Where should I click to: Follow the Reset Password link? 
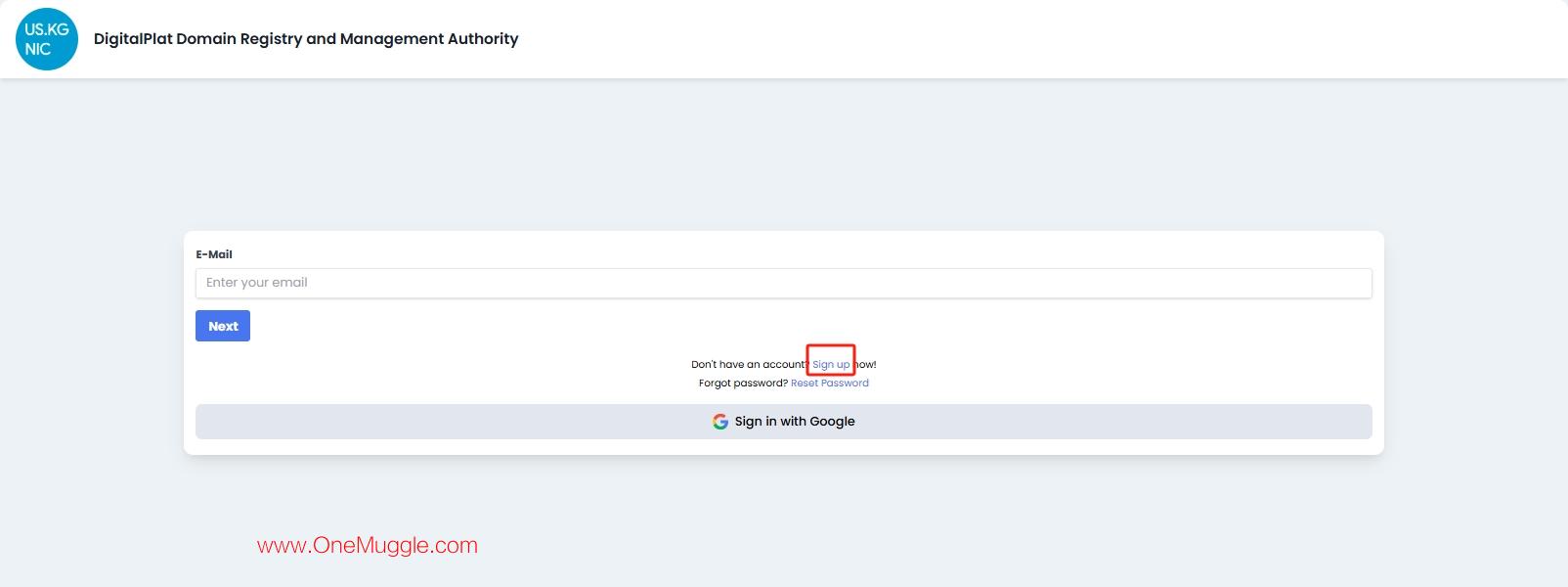tap(830, 383)
